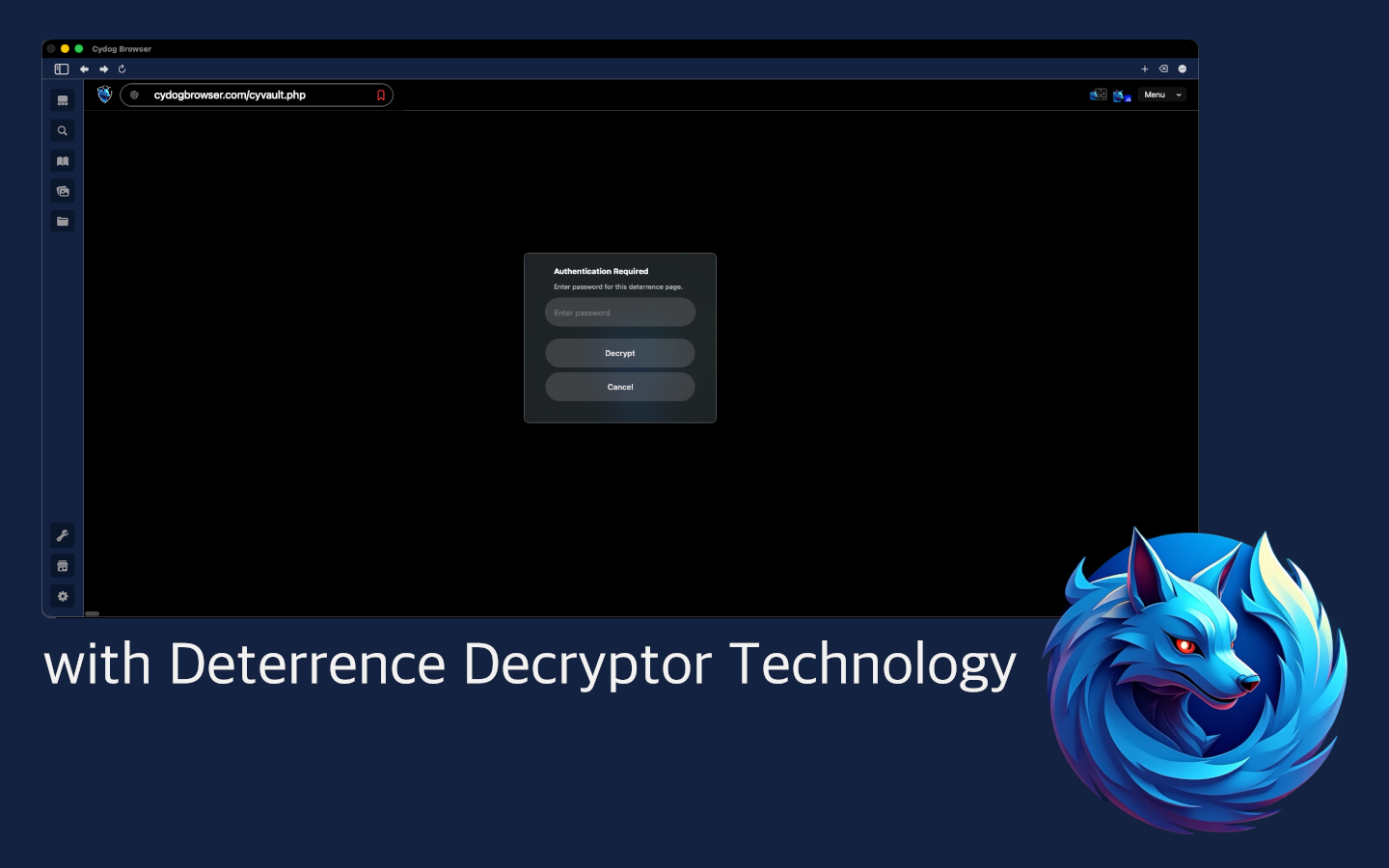Open a new tab with plus icon
Image resolution: width=1389 pixels, height=868 pixels.
(1145, 69)
